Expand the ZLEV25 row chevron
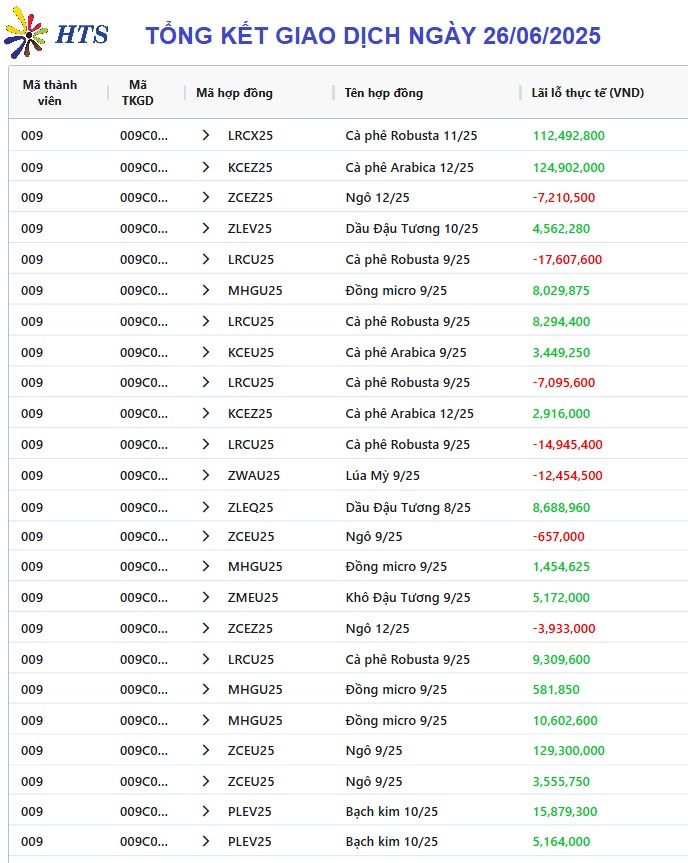This screenshot has height=863, width=688. tap(206, 228)
